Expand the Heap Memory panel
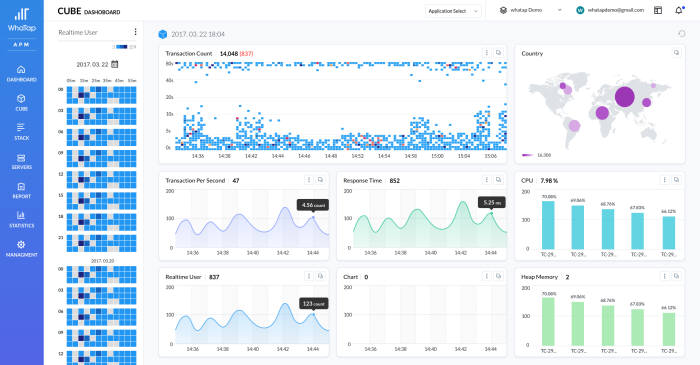 676,276
